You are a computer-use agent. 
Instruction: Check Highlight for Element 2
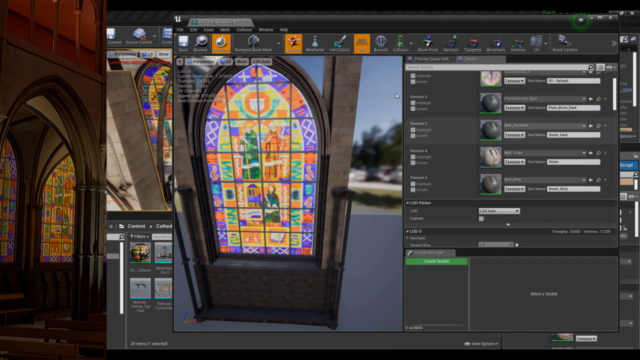coord(413,103)
